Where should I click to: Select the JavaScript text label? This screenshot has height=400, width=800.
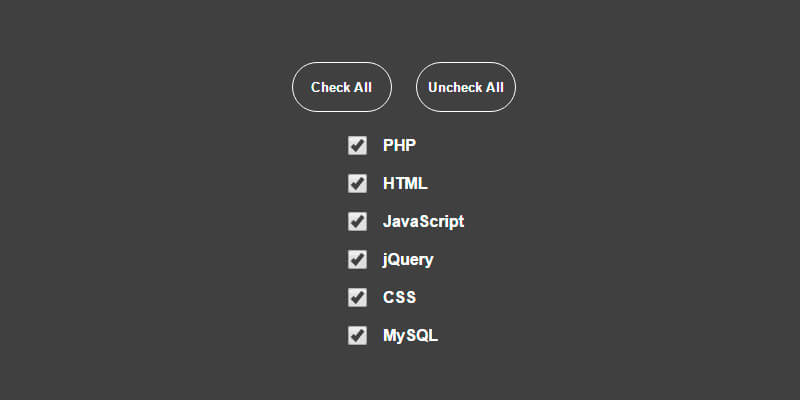pos(423,222)
